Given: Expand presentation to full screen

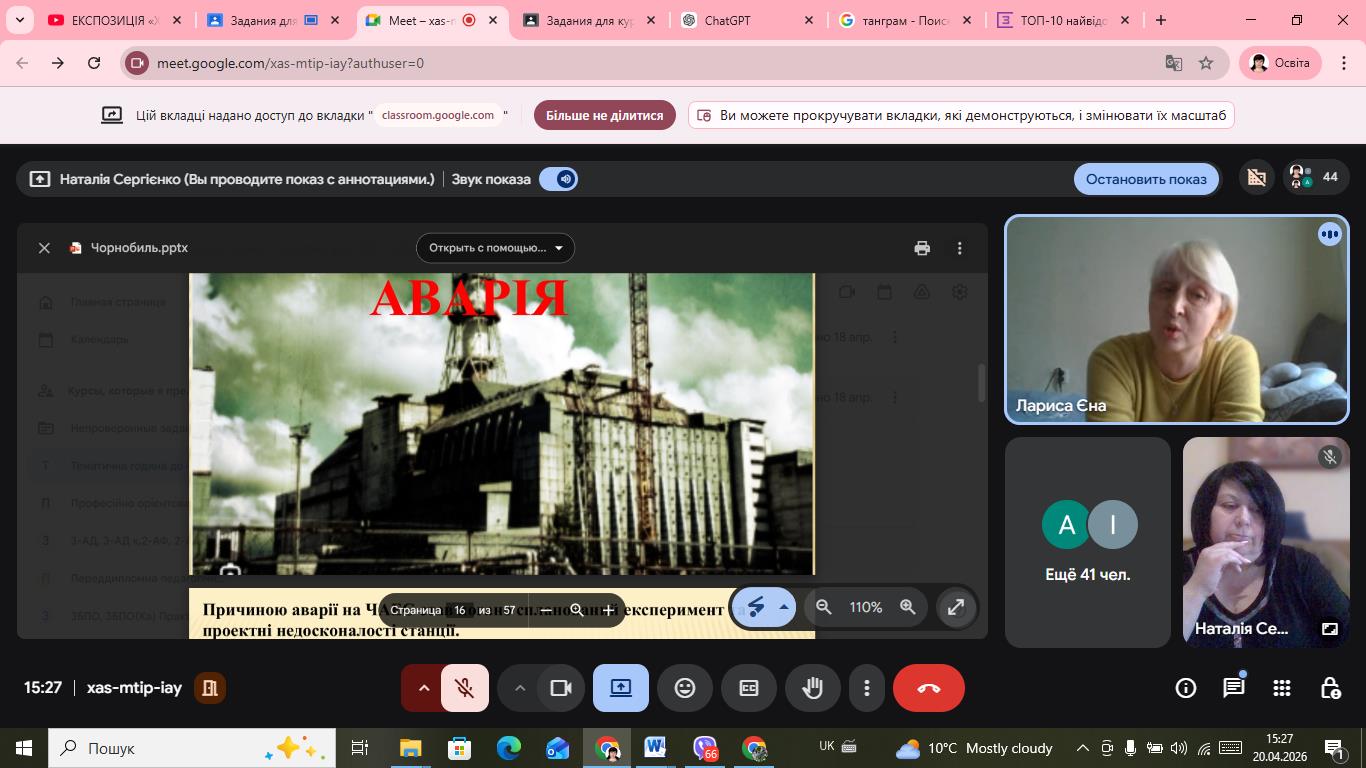Looking at the screenshot, I should tap(956, 607).
